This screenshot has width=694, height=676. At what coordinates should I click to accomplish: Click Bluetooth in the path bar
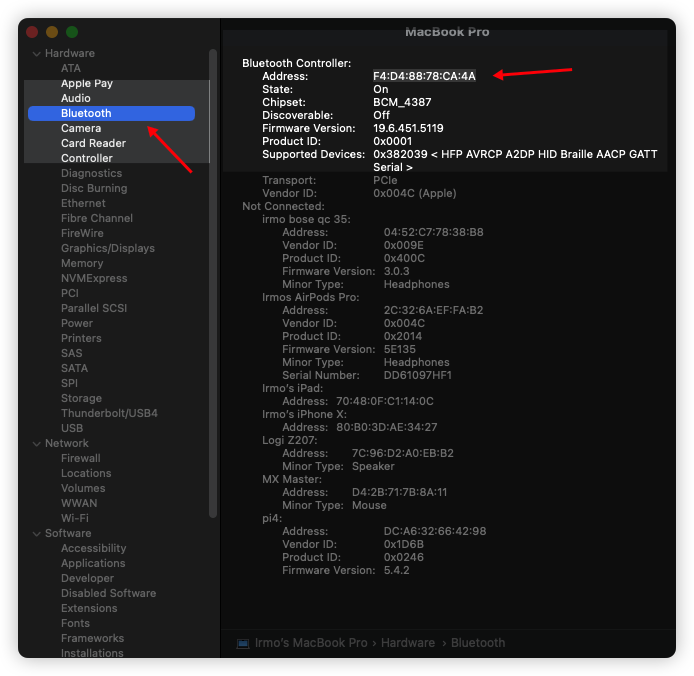click(478, 643)
